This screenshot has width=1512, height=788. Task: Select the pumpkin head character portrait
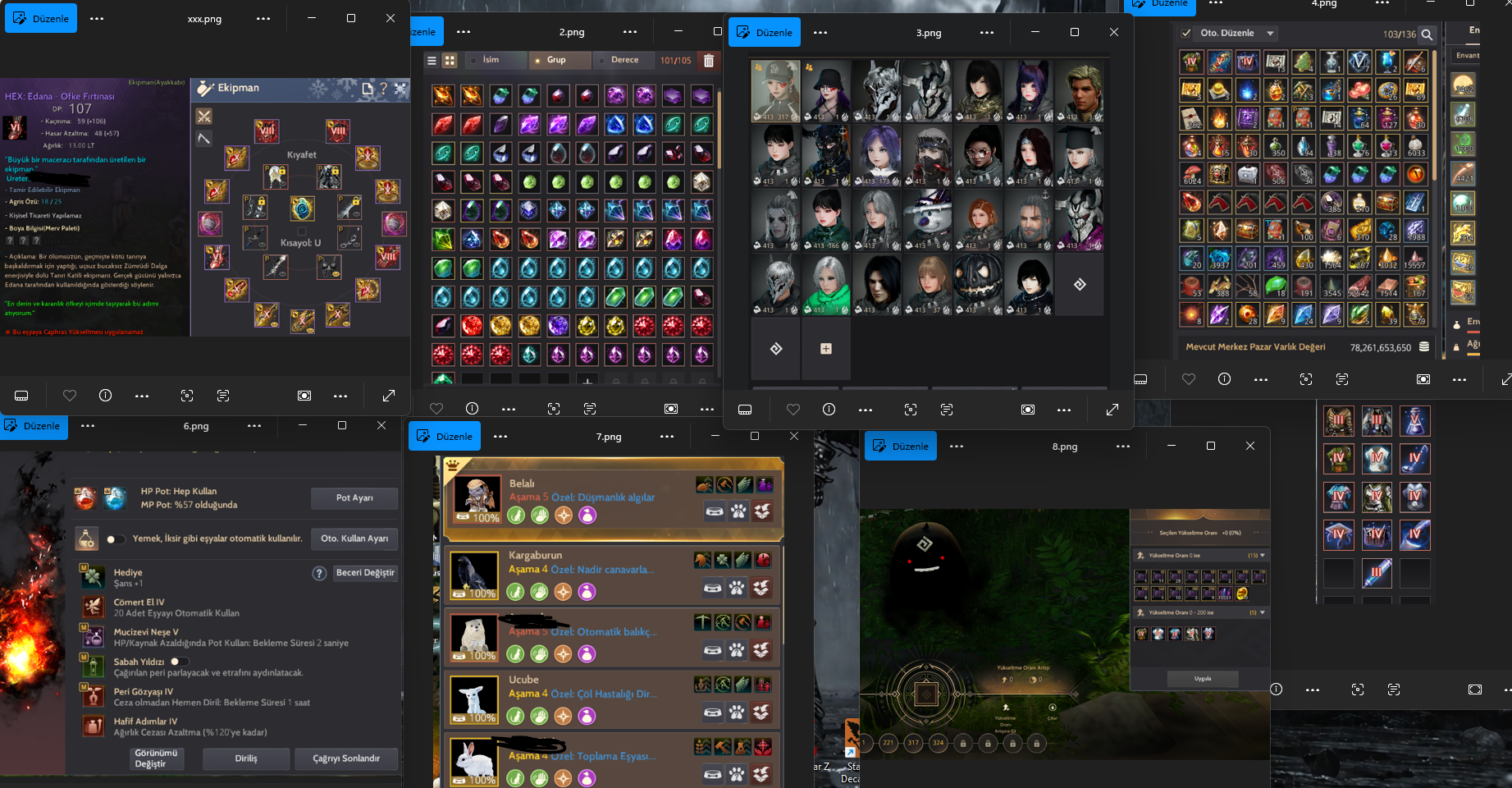click(978, 284)
